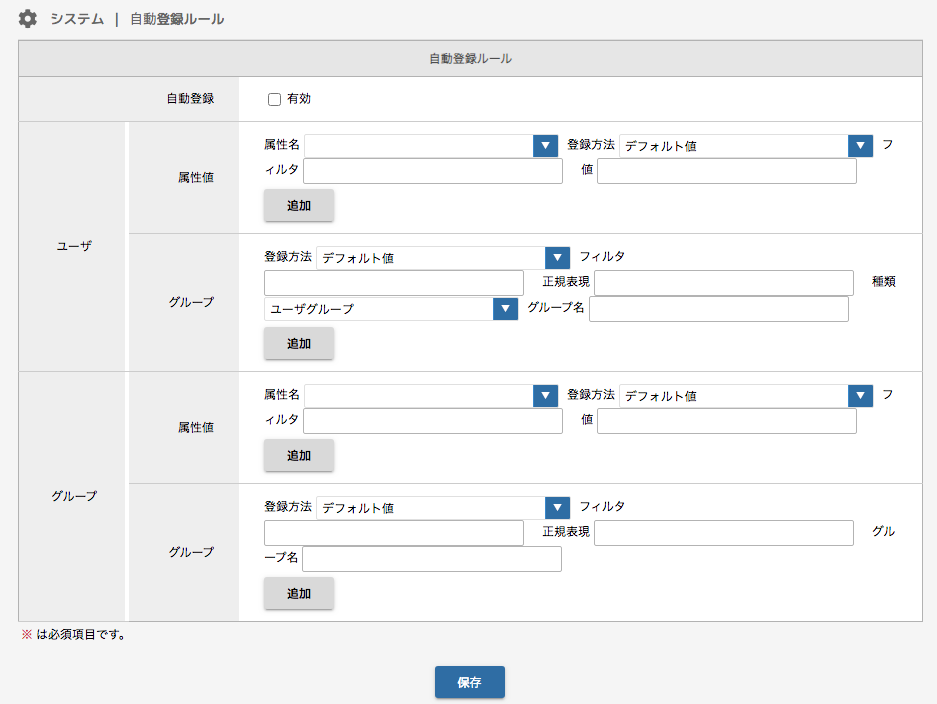Open the グループ 属性値 属性名 dropdown

pos(431,396)
